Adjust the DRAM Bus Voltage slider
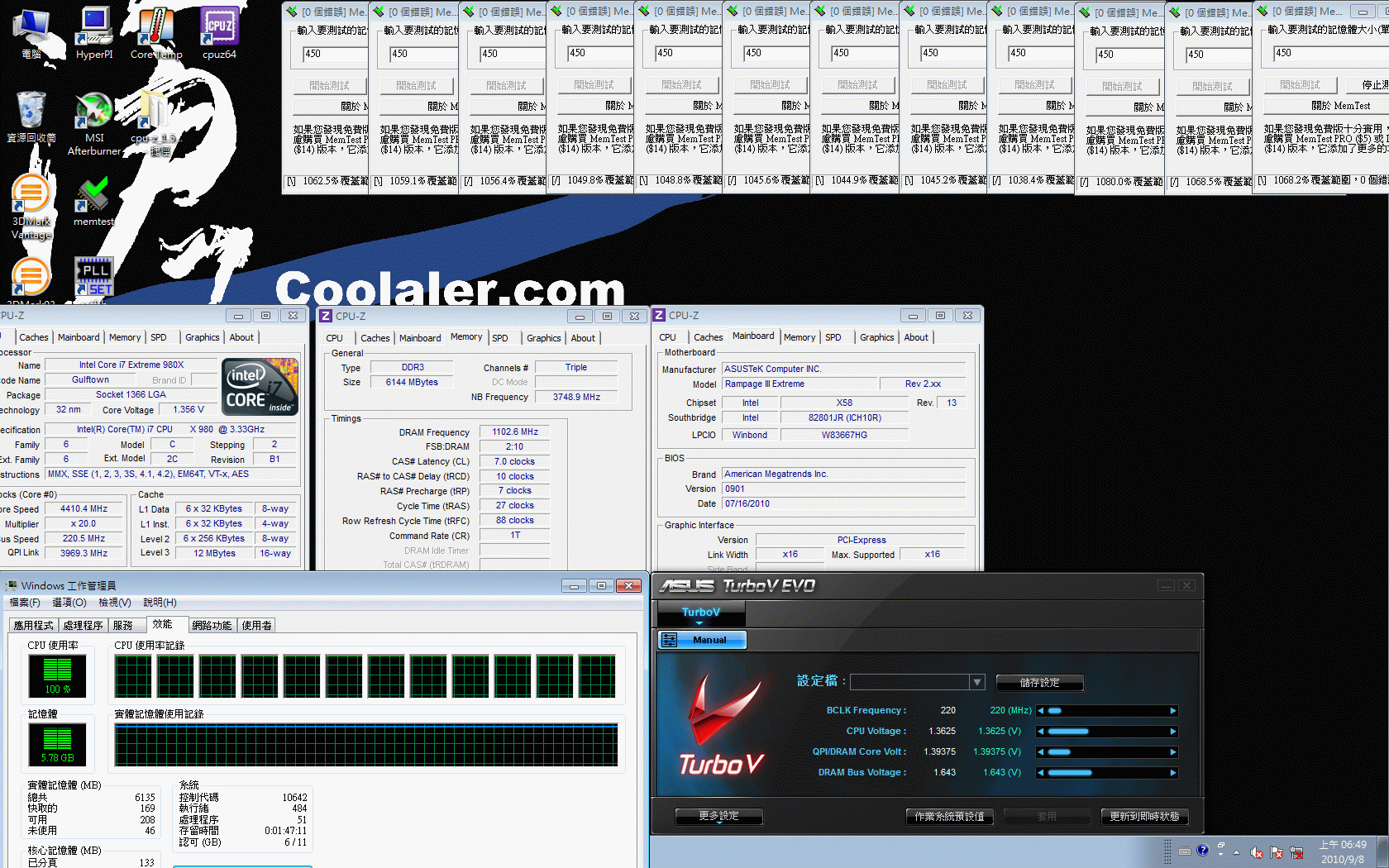Image resolution: width=1389 pixels, height=868 pixels. [1107, 773]
